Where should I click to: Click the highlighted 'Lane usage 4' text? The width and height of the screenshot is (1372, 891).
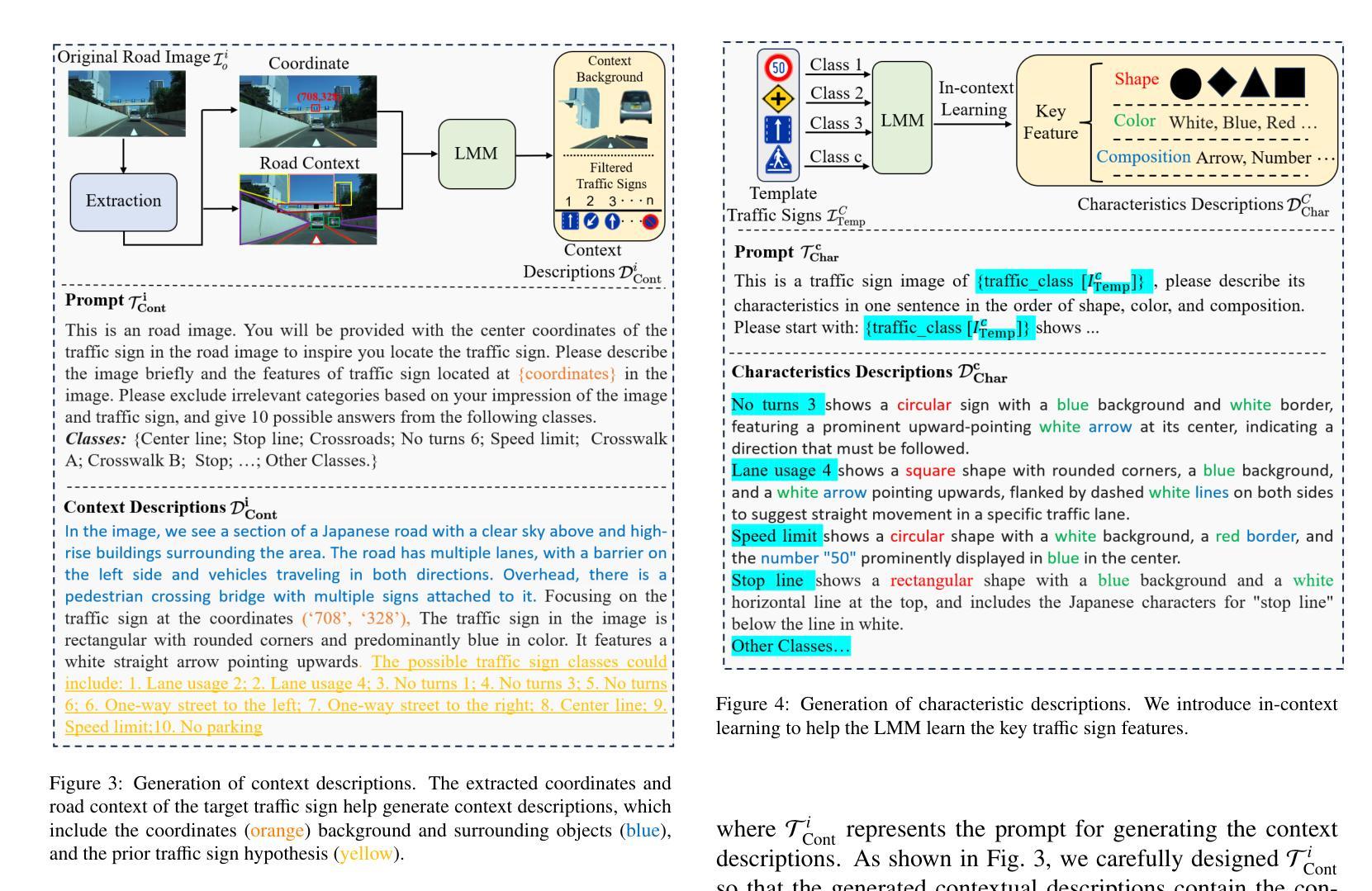pos(784,471)
